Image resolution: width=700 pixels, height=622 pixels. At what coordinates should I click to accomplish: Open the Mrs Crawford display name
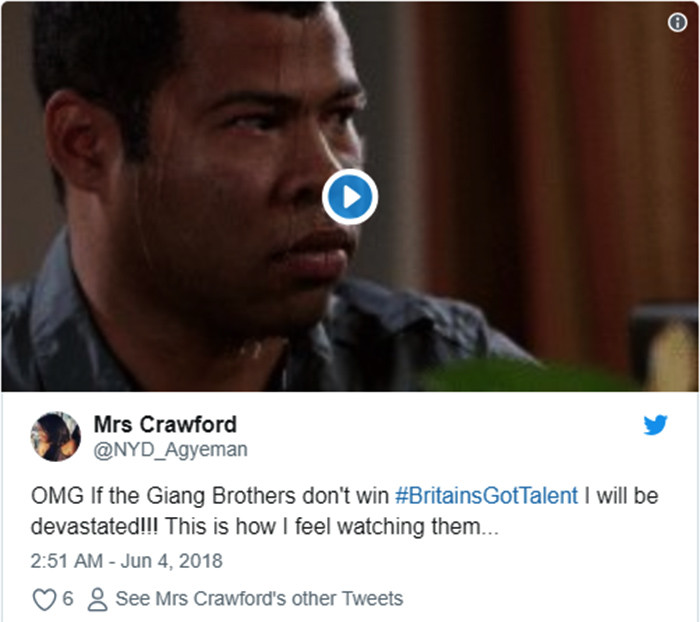tap(165, 424)
